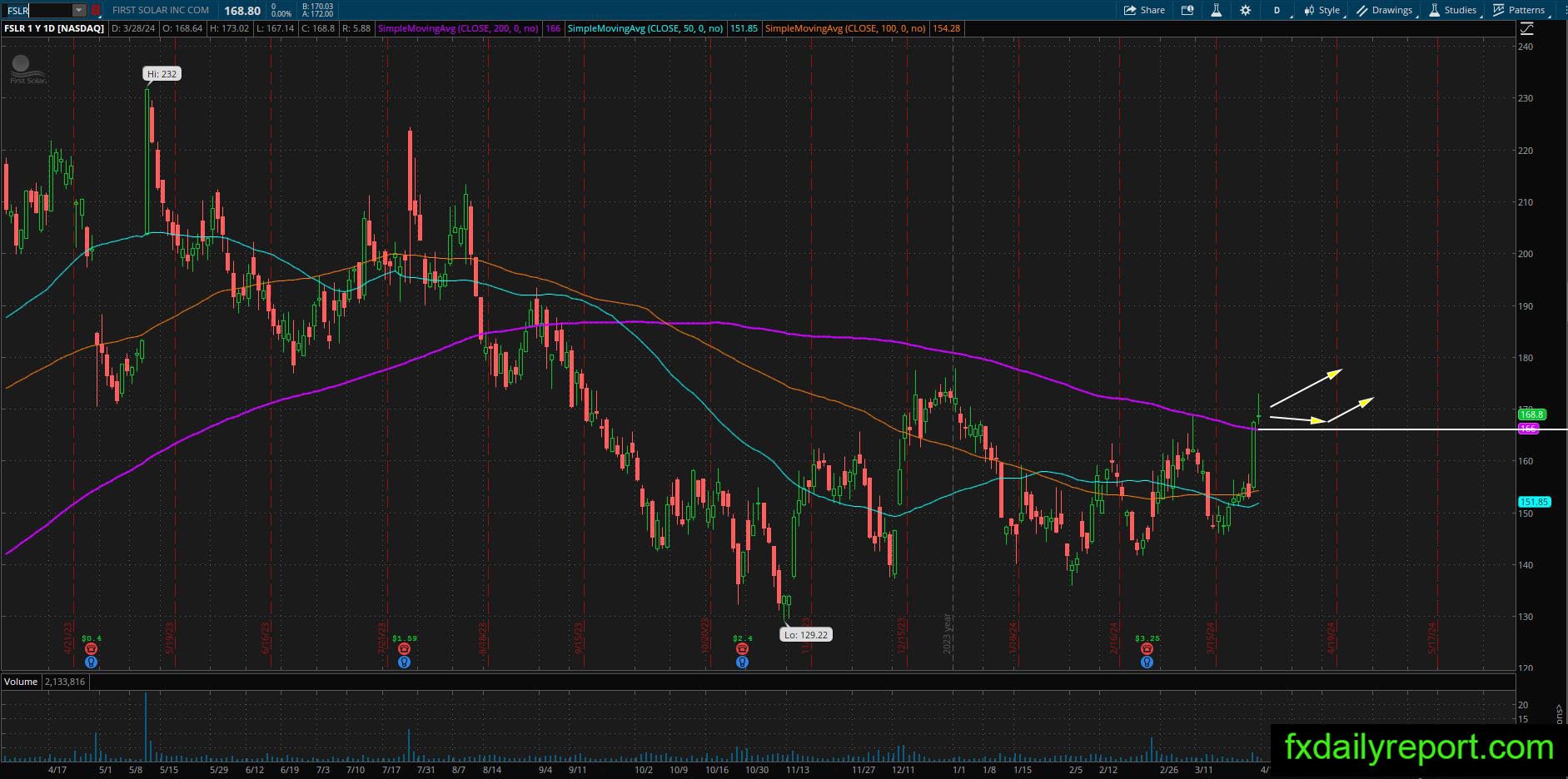Click the cyan 151.85 SMA price tag on axis
1568x779 pixels.
(1534, 502)
